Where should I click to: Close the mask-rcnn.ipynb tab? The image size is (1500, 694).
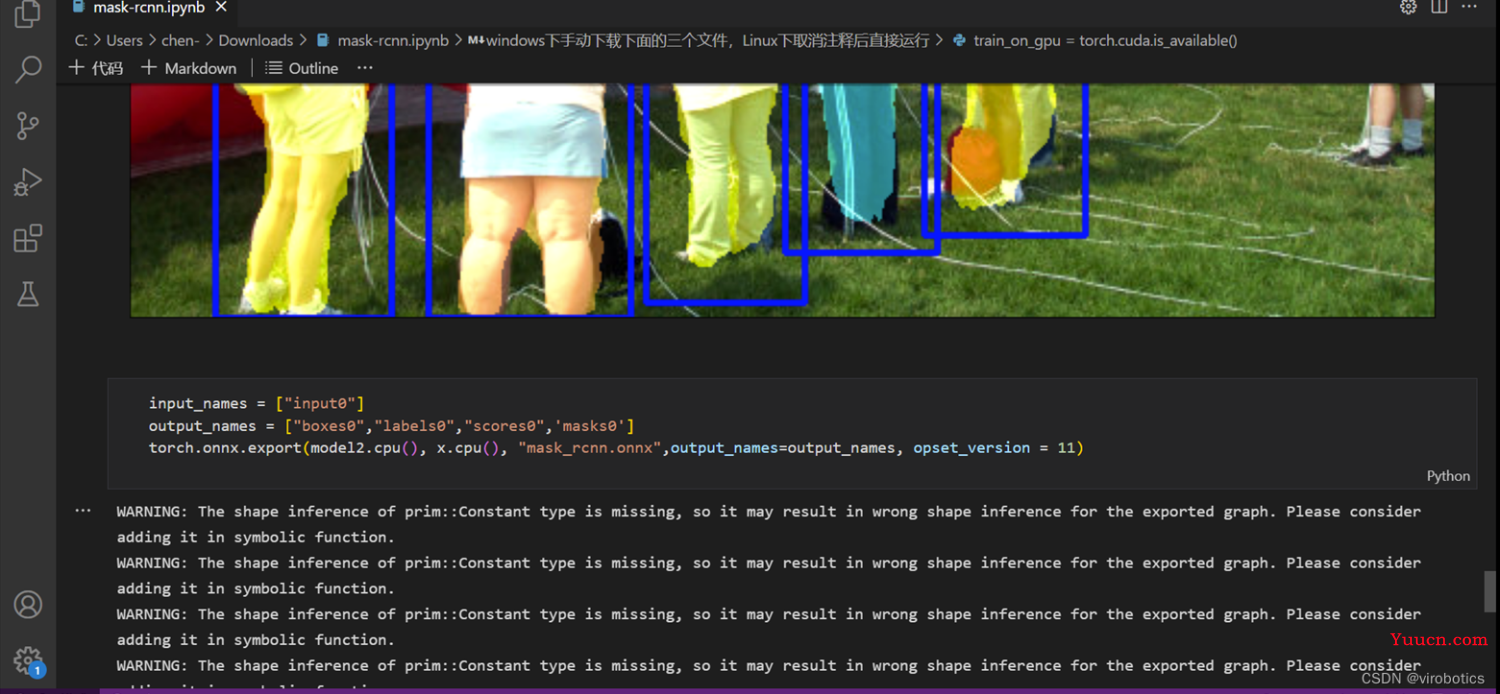pyautogui.click(x=221, y=7)
